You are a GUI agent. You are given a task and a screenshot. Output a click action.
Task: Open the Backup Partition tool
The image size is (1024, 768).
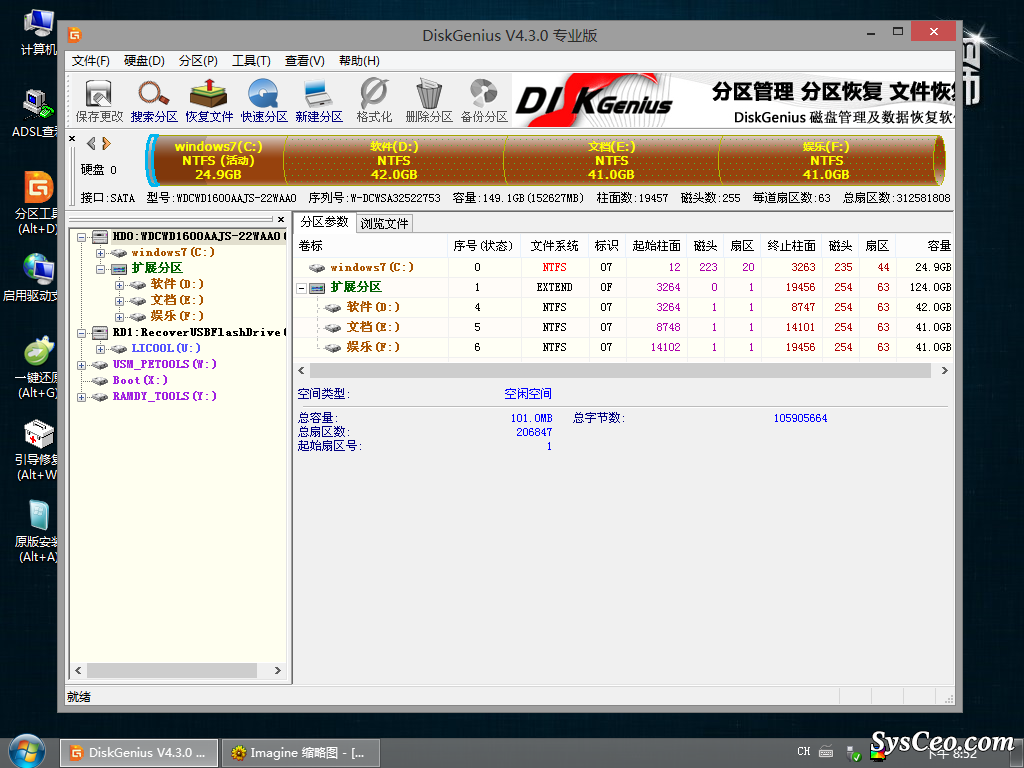point(484,101)
